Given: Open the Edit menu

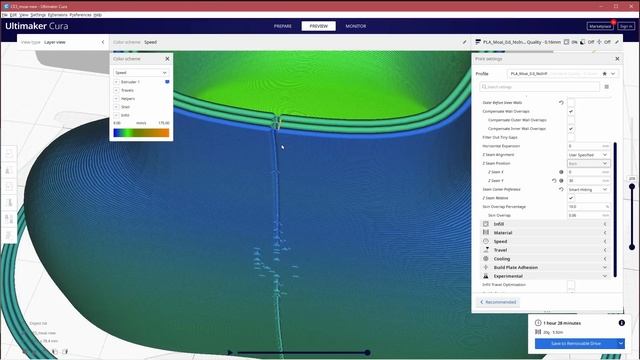Looking at the screenshot, I should (13, 15).
